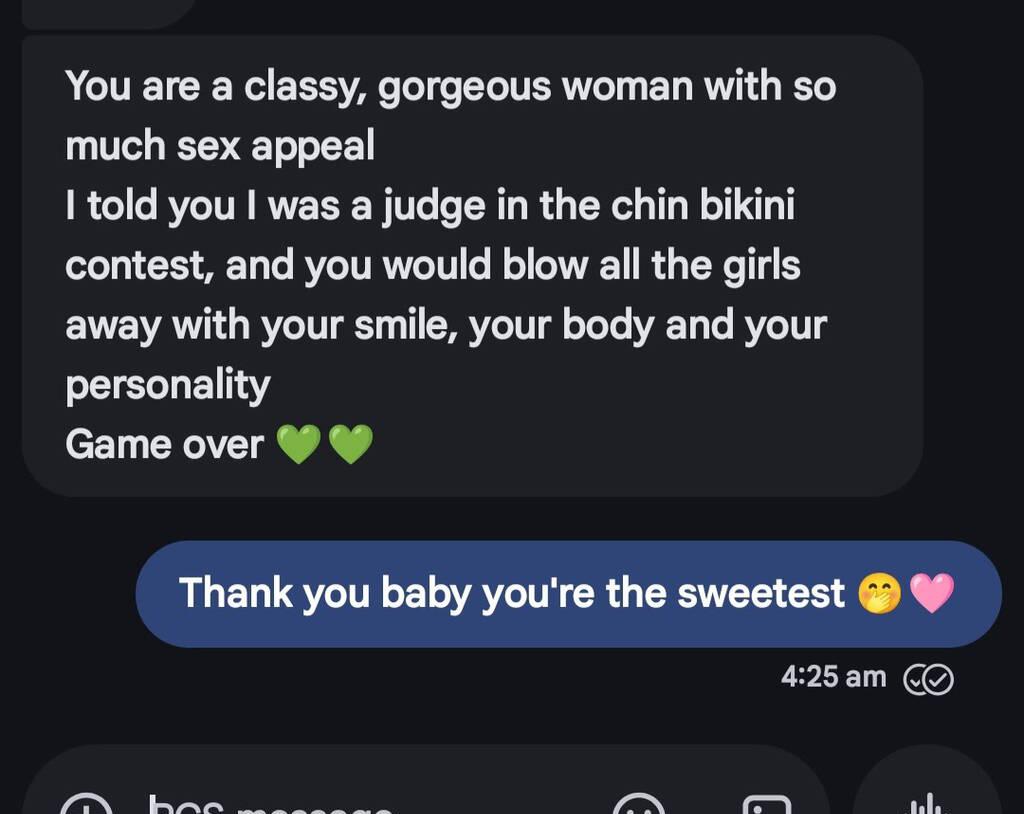Click the "much sex appeal" line

click(x=220, y=146)
